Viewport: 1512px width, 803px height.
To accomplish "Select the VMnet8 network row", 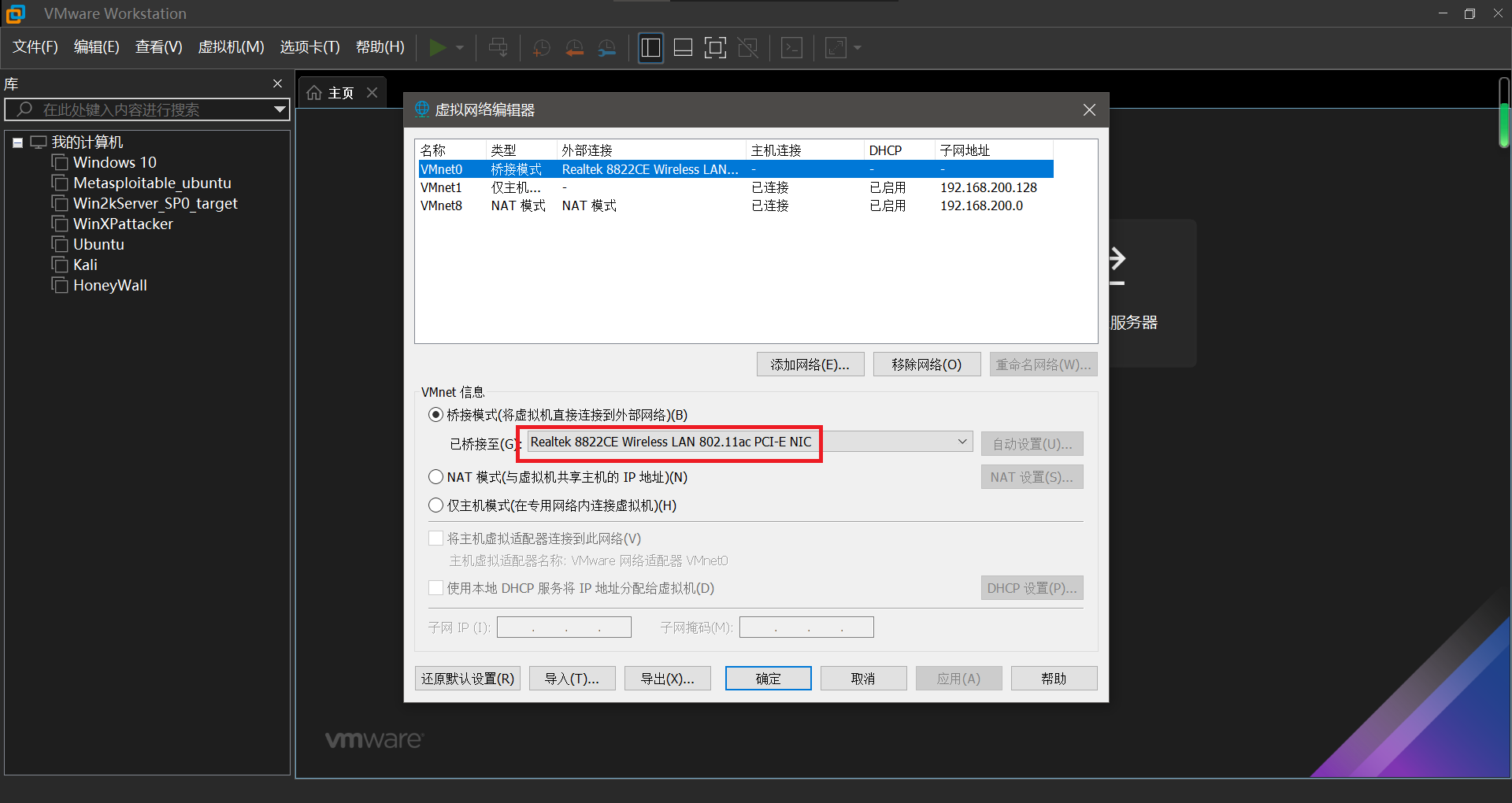I will pyautogui.click(x=736, y=205).
